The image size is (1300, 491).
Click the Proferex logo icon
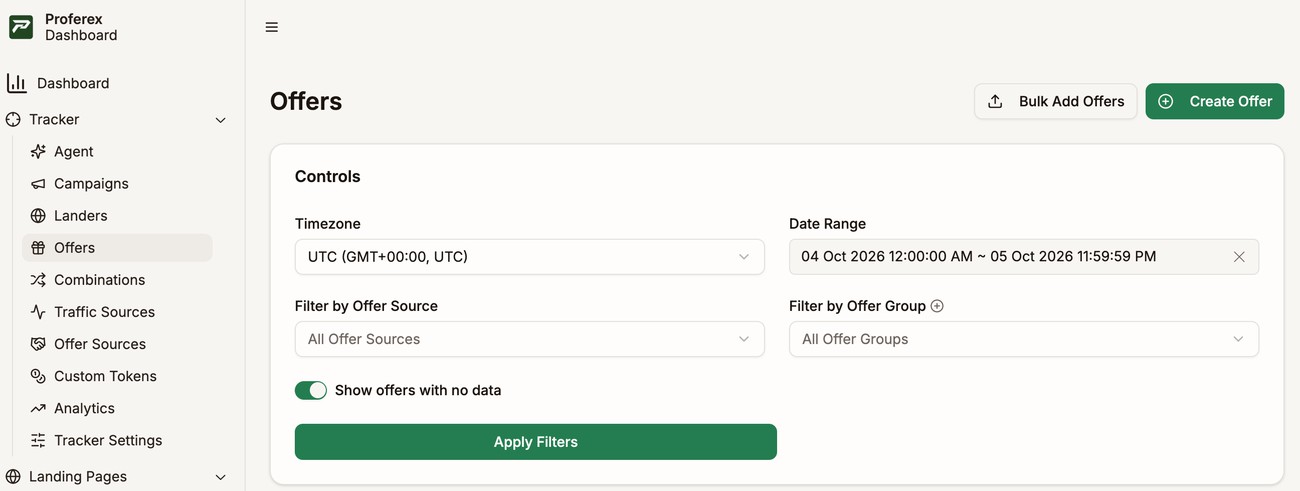21,27
